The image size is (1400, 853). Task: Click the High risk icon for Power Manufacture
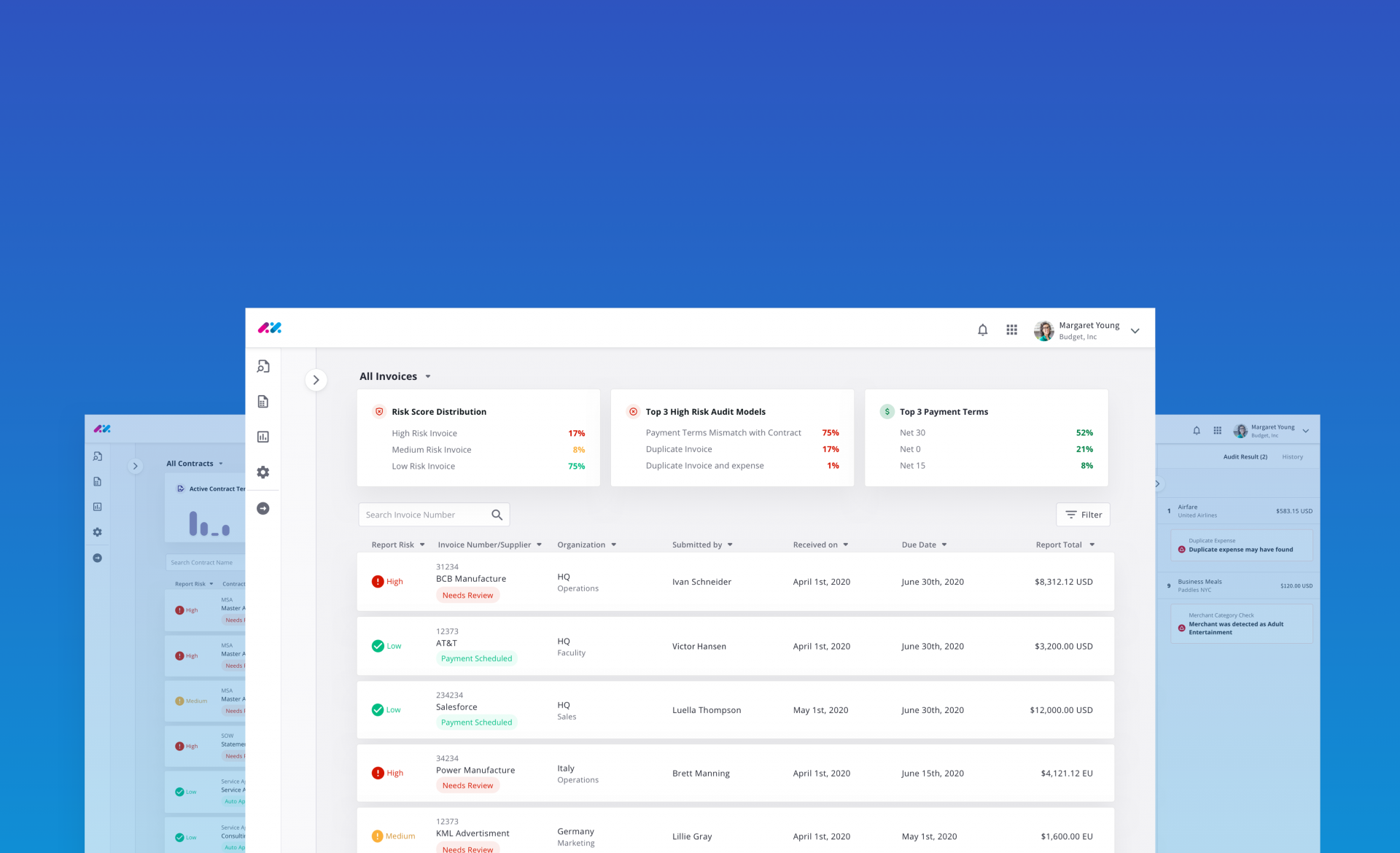tap(378, 774)
